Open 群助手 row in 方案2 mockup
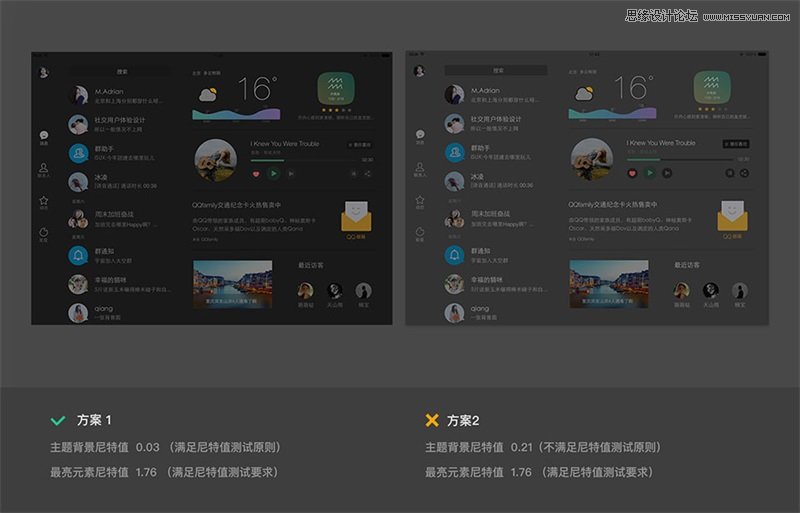 click(496, 152)
